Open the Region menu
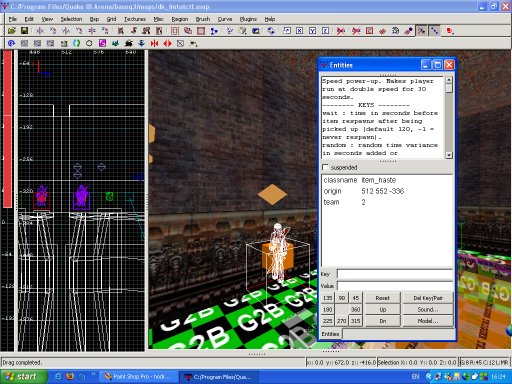The width and height of the screenshot is (512, 384). point(180,19)
